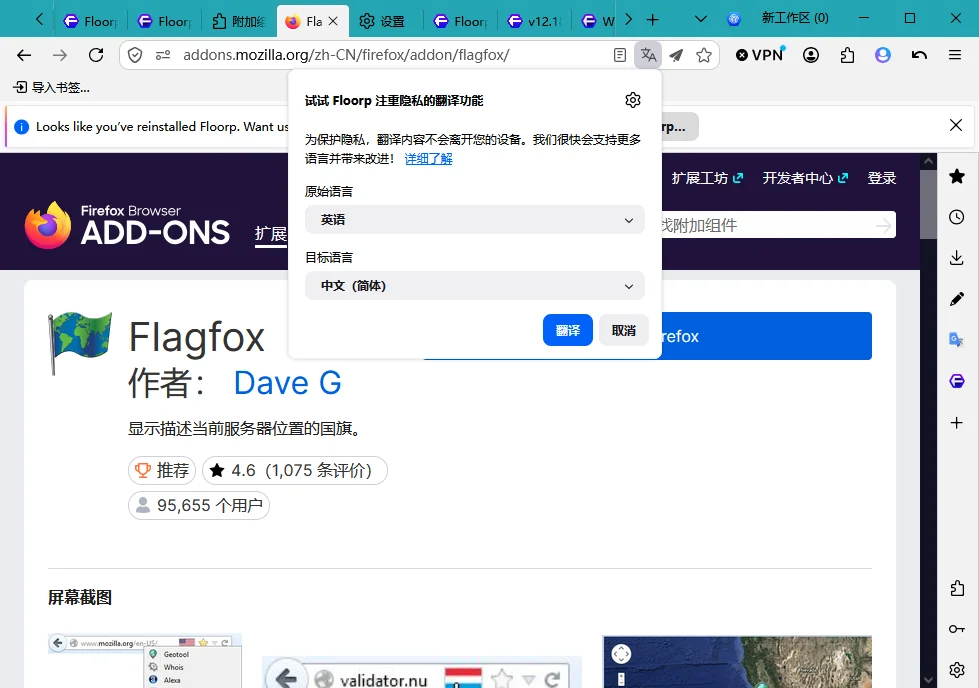Bookmark this page with the star icon
979x688 pixels.
(704, 55)
